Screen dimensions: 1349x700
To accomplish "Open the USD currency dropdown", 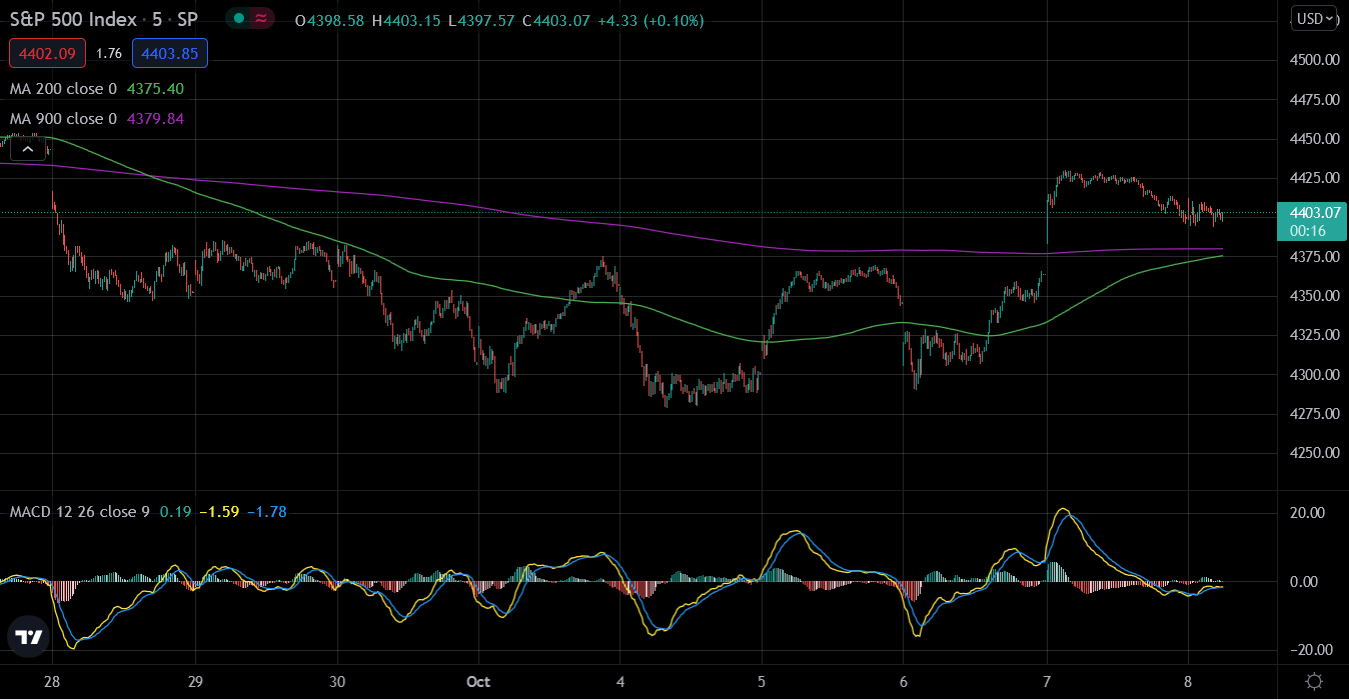I will pos(1315,18).
